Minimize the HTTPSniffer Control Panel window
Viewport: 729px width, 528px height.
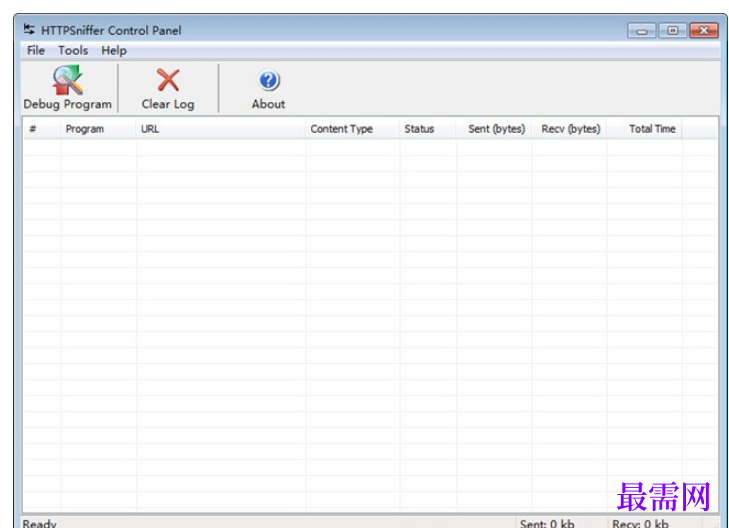(642, 31)
